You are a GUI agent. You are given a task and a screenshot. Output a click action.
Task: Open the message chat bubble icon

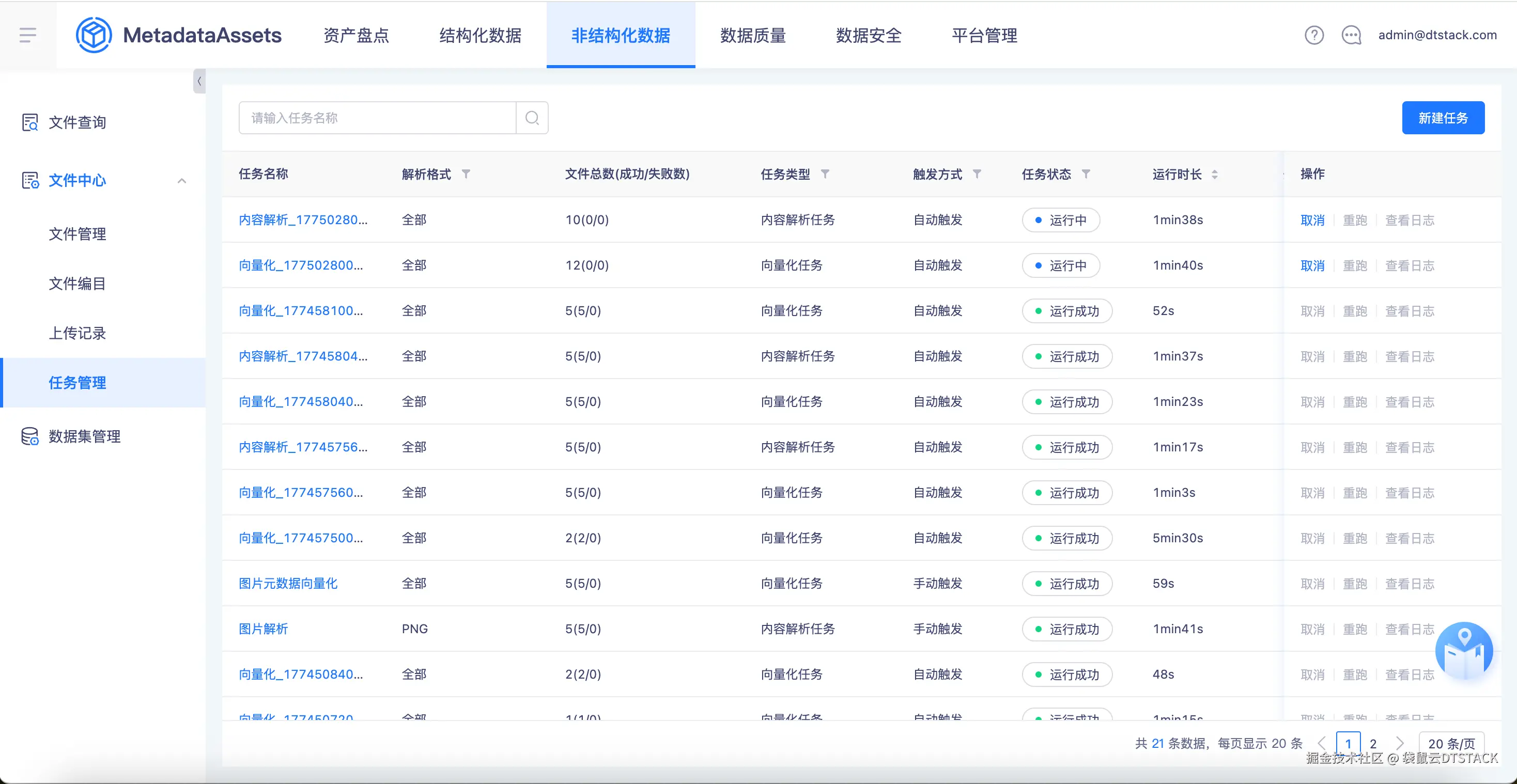coord(1351,35)
